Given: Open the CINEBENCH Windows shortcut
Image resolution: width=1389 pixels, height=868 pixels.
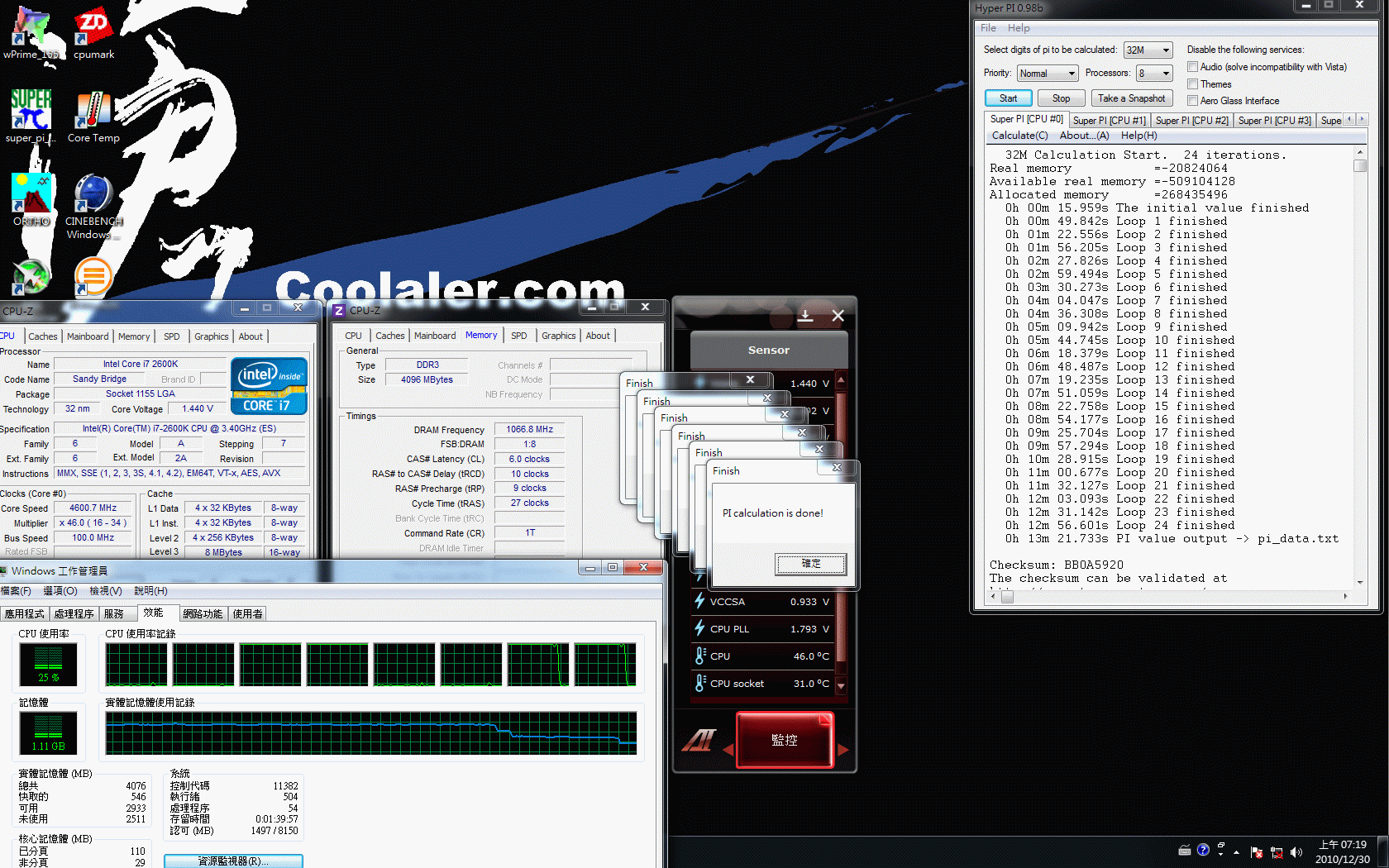Looking at the screenshot, I should tap(93, 207).
